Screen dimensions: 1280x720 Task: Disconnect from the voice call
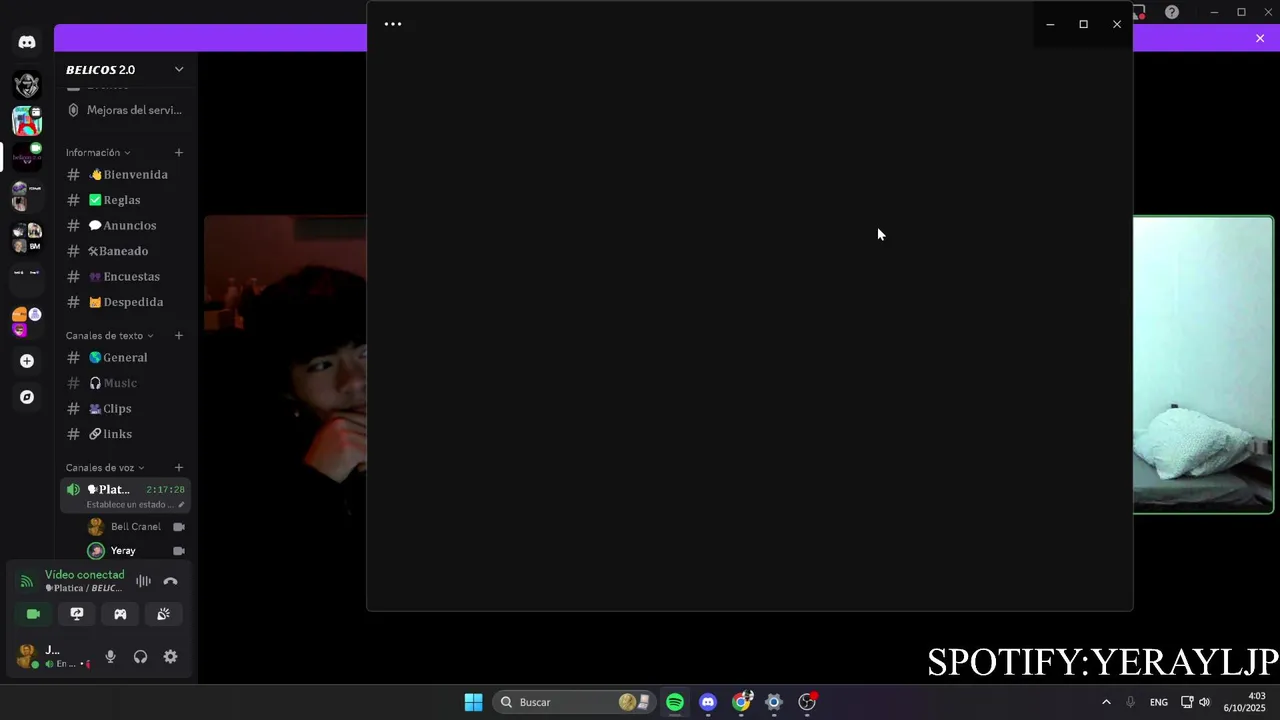(x=170, y=581)
